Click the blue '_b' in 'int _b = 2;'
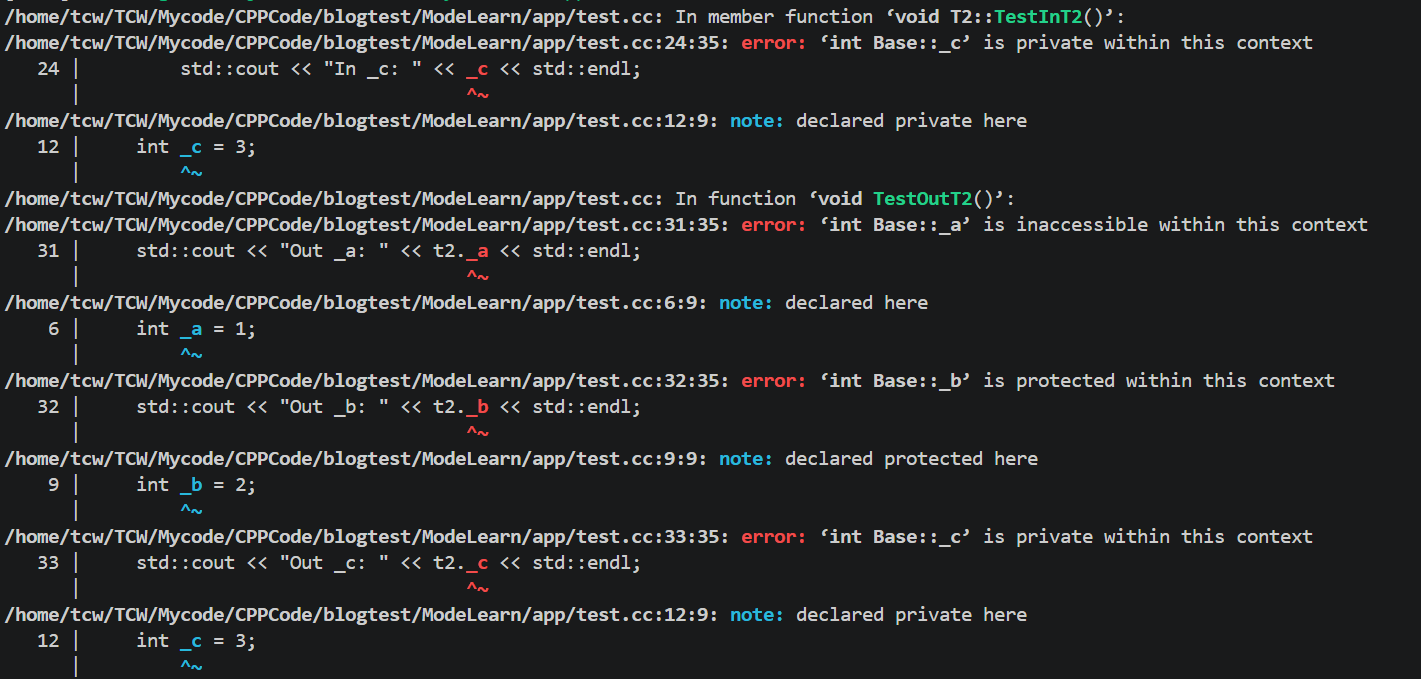Screen dimensions: 1421x679 pos(192,485)
